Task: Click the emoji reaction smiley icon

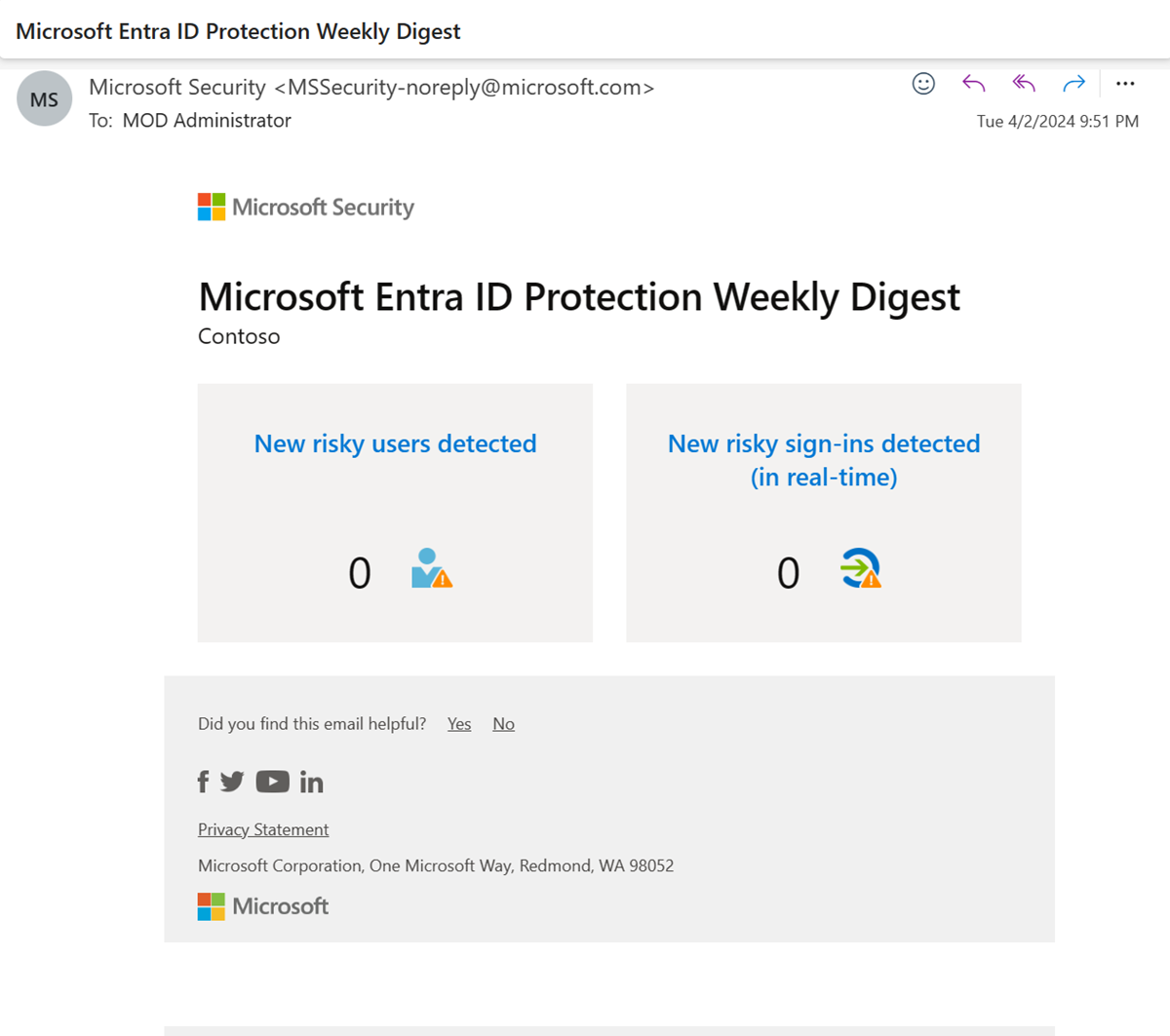Action: [923, 84]
